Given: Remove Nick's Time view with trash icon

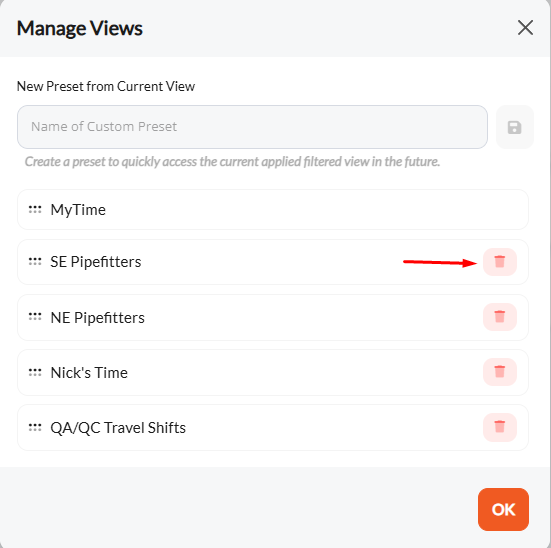Looking at the screenshot, I should (x=499, y=372).
